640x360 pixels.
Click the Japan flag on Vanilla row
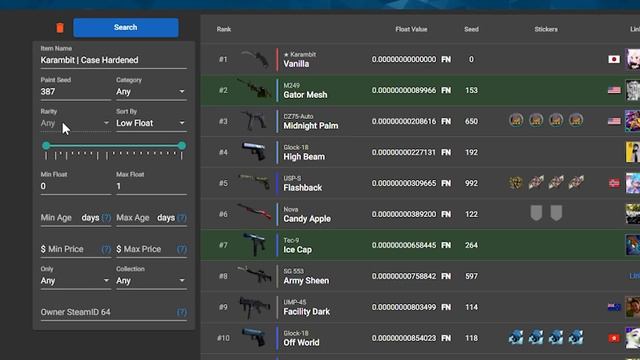click(x=614, y=59)
